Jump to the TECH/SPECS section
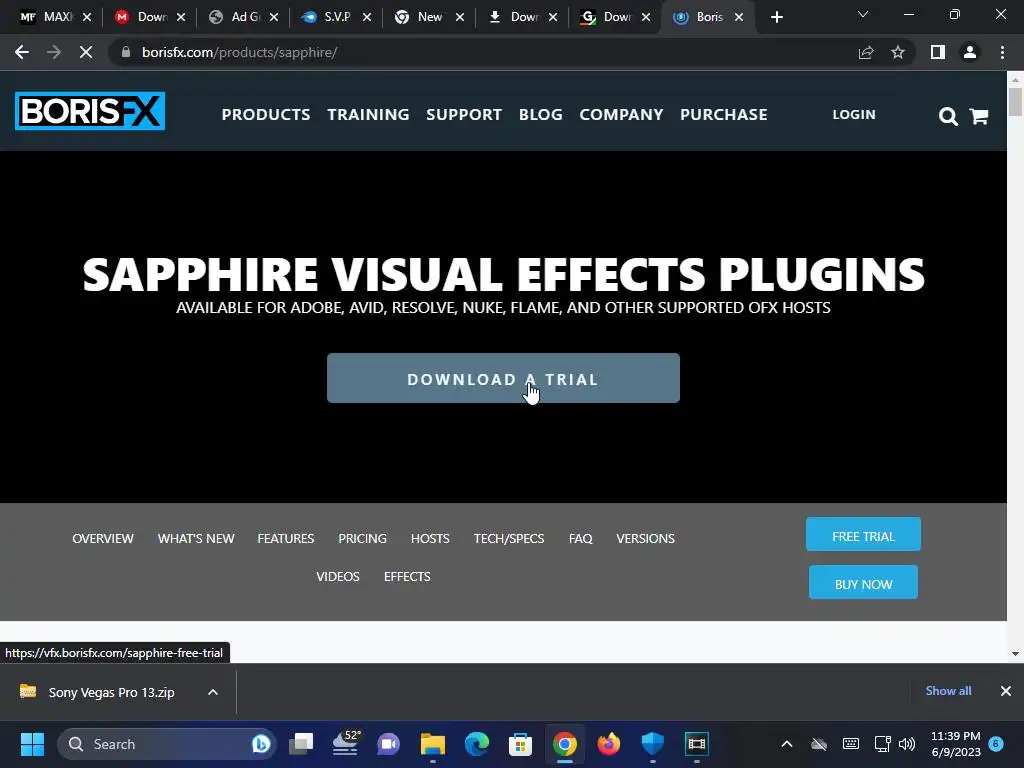The image size is (1024, 768). 509,539
